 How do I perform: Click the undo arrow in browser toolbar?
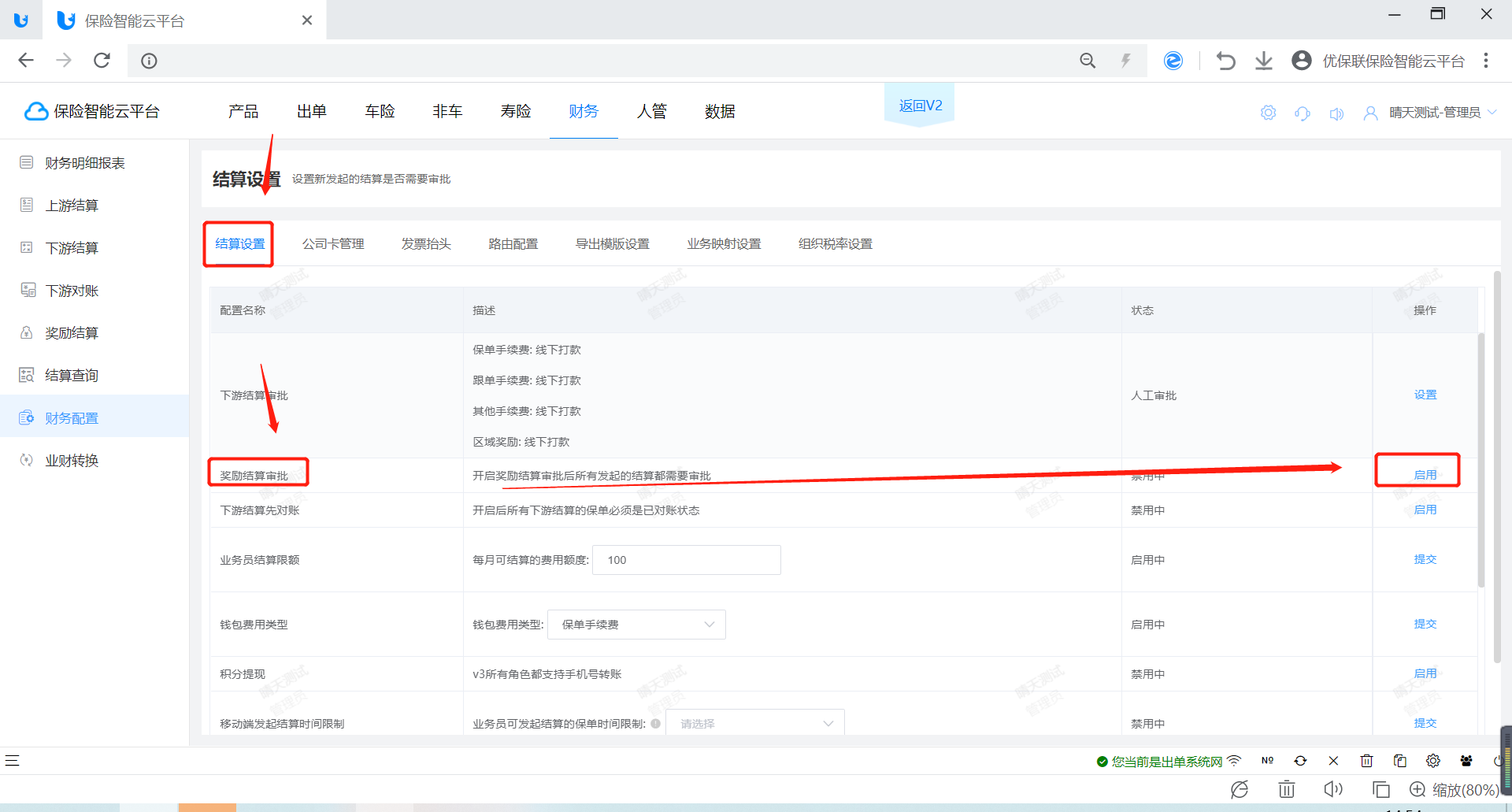click(1225, 61)
